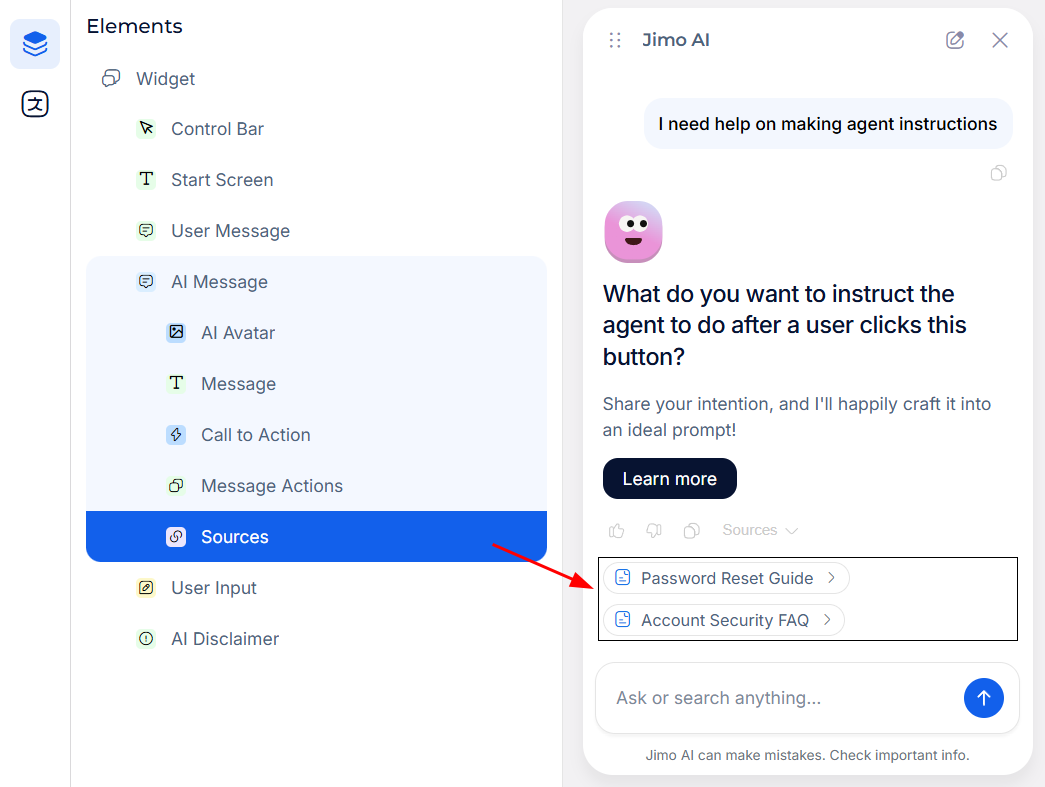Click the new chat edit icon

[x=955, y=40]
